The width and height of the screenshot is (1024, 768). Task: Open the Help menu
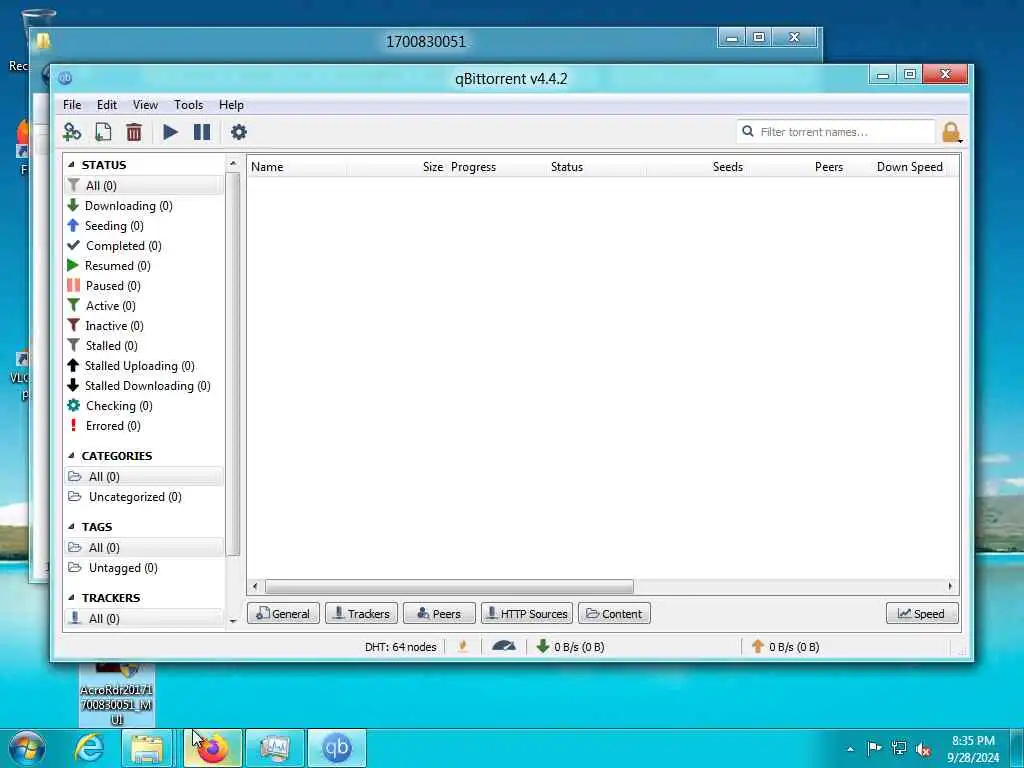(231, 104)
